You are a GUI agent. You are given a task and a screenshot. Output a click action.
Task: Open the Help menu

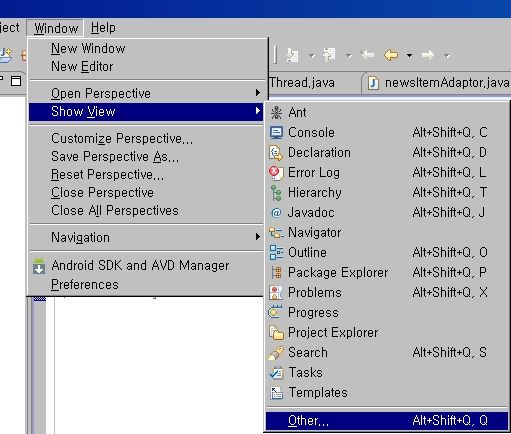103,28
